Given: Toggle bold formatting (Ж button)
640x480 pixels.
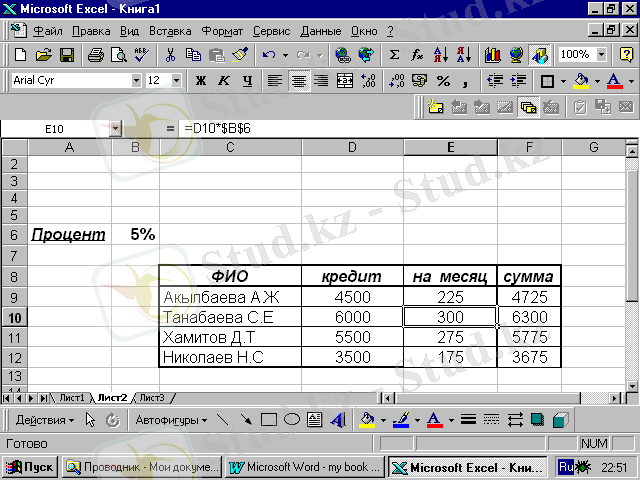Looking at the screenshot, I should [200, 80].
